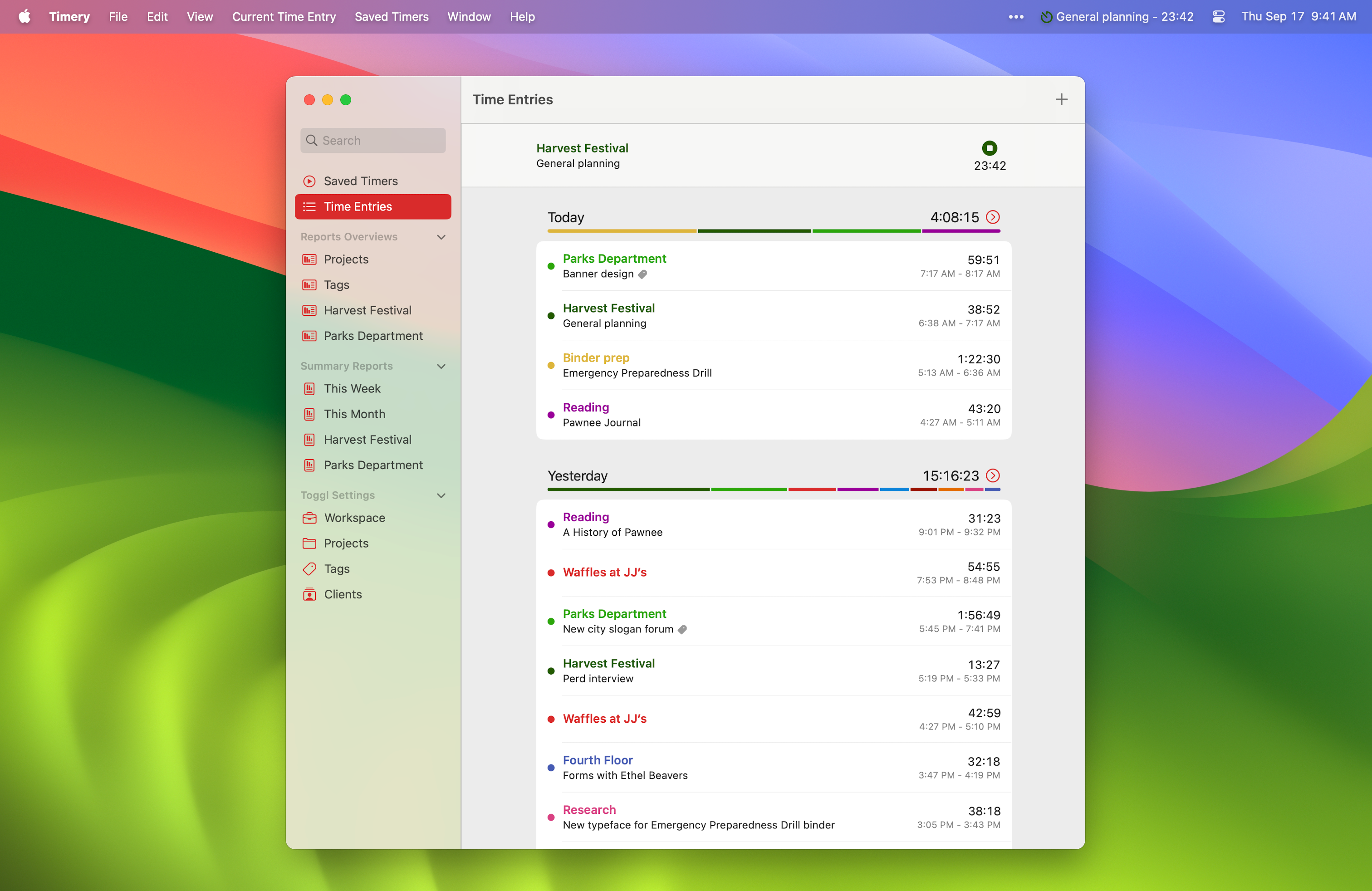Click the Apple menu icon
This screenshot has width=1372, height=891.
(24, 16)
